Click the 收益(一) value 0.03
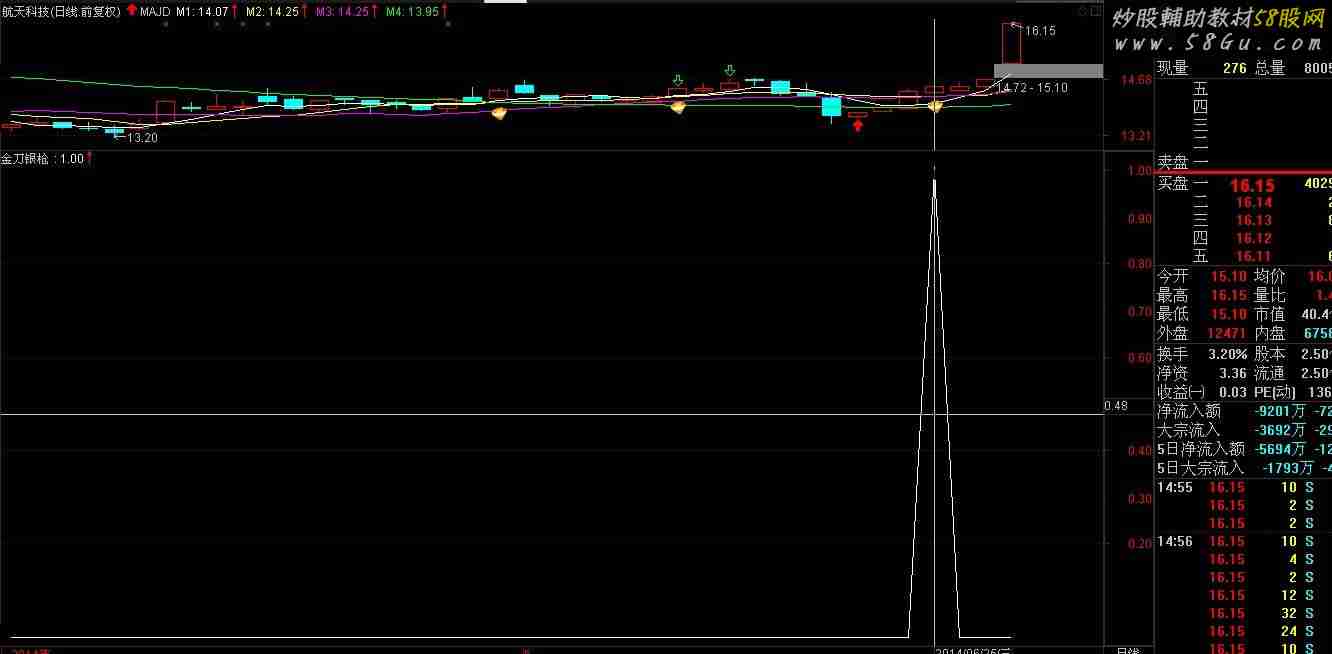Viewport: 1332px width, 654px height. tap(1234, 393)
